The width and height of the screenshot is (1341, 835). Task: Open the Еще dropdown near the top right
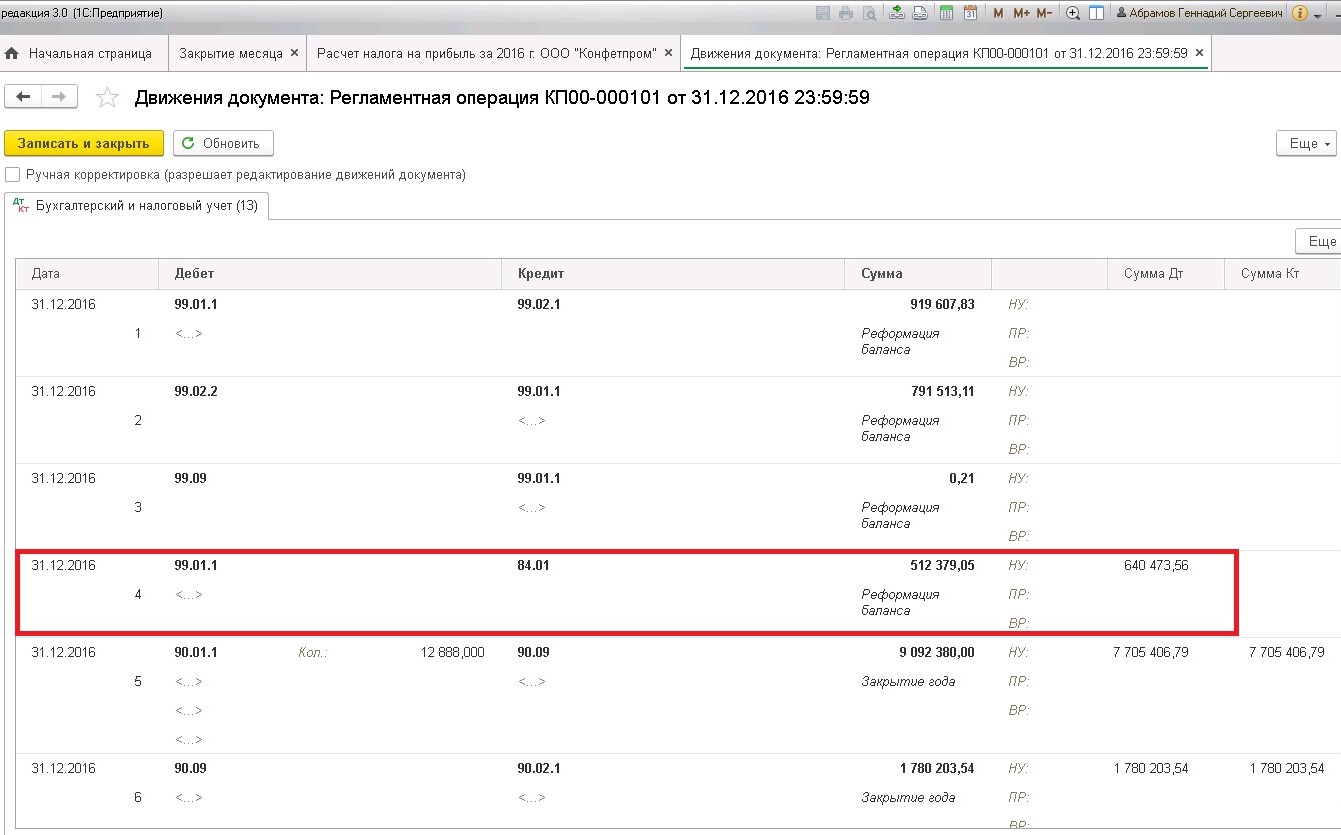pyautogui.click(x=1307, y=143)
